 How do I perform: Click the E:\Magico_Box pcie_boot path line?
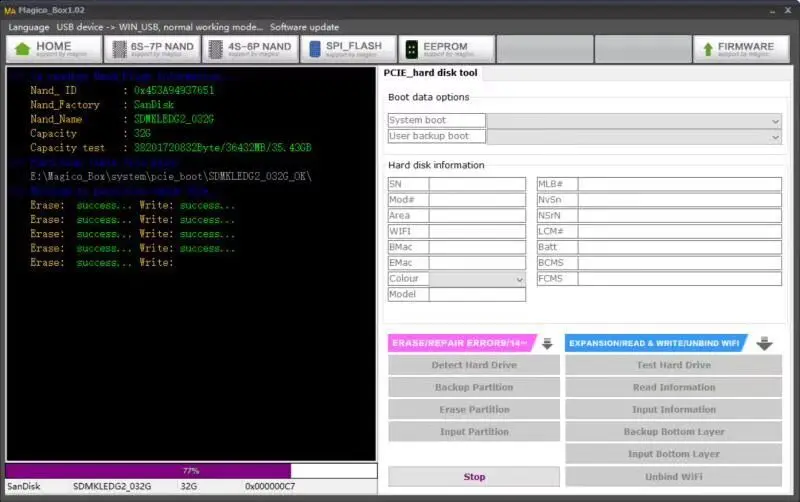tap(171, 177)
